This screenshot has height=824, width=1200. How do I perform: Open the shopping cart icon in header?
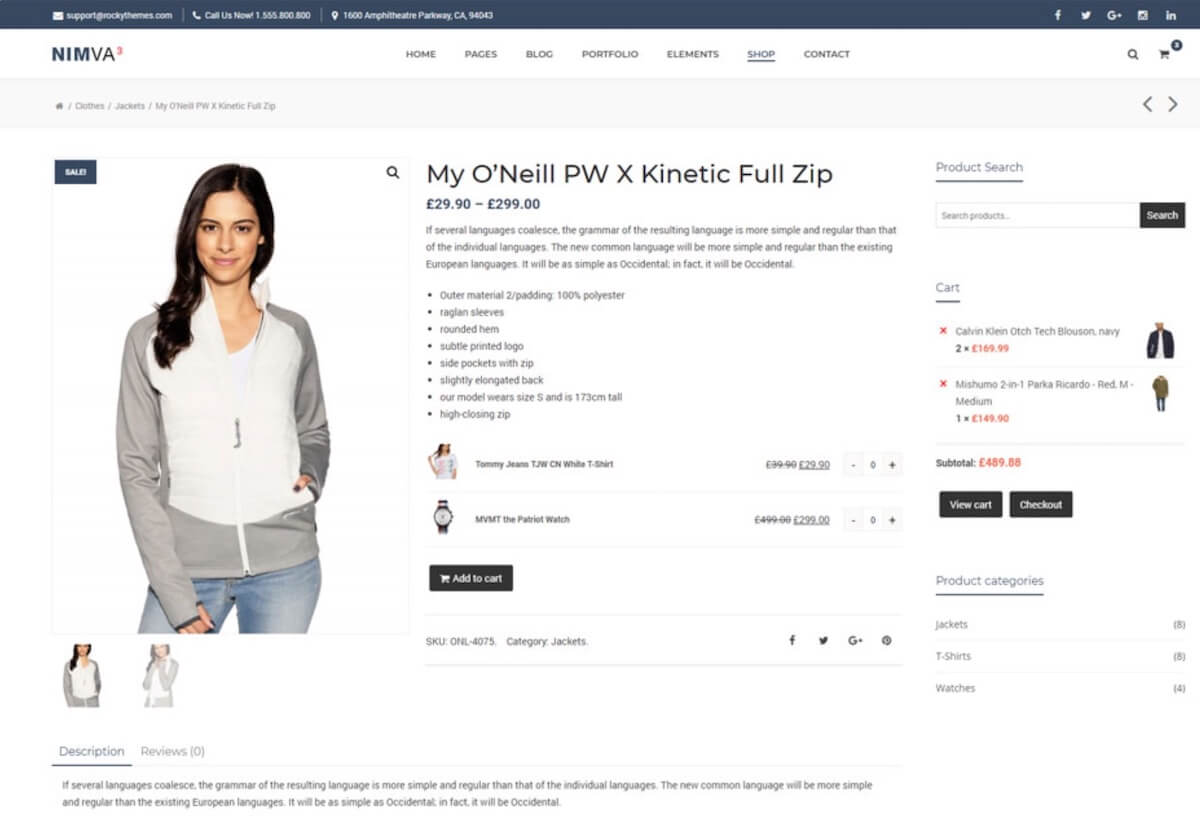click(x=1164, y=53)
